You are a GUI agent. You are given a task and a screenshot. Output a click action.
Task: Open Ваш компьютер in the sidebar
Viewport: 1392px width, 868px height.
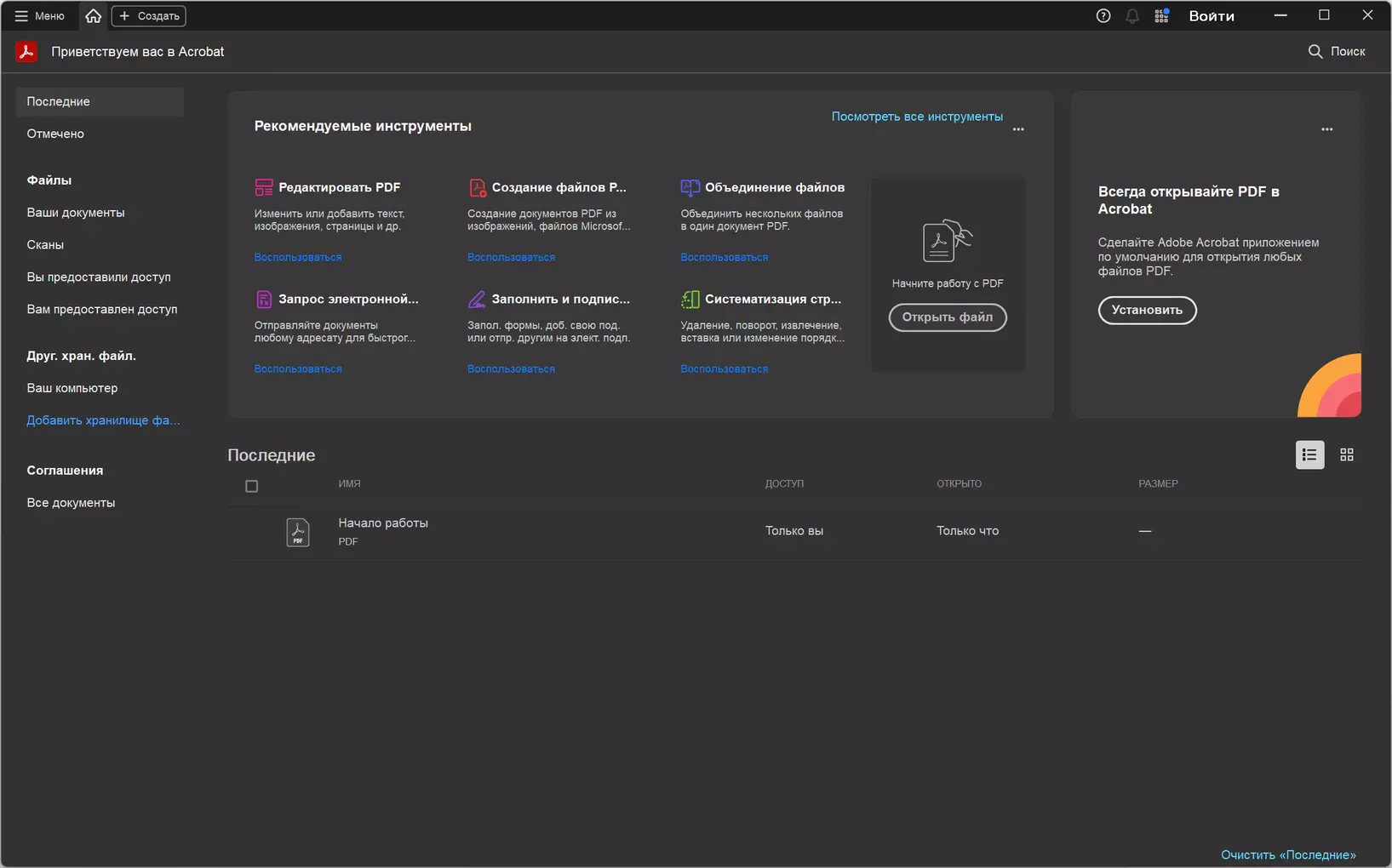click(72, 388)
